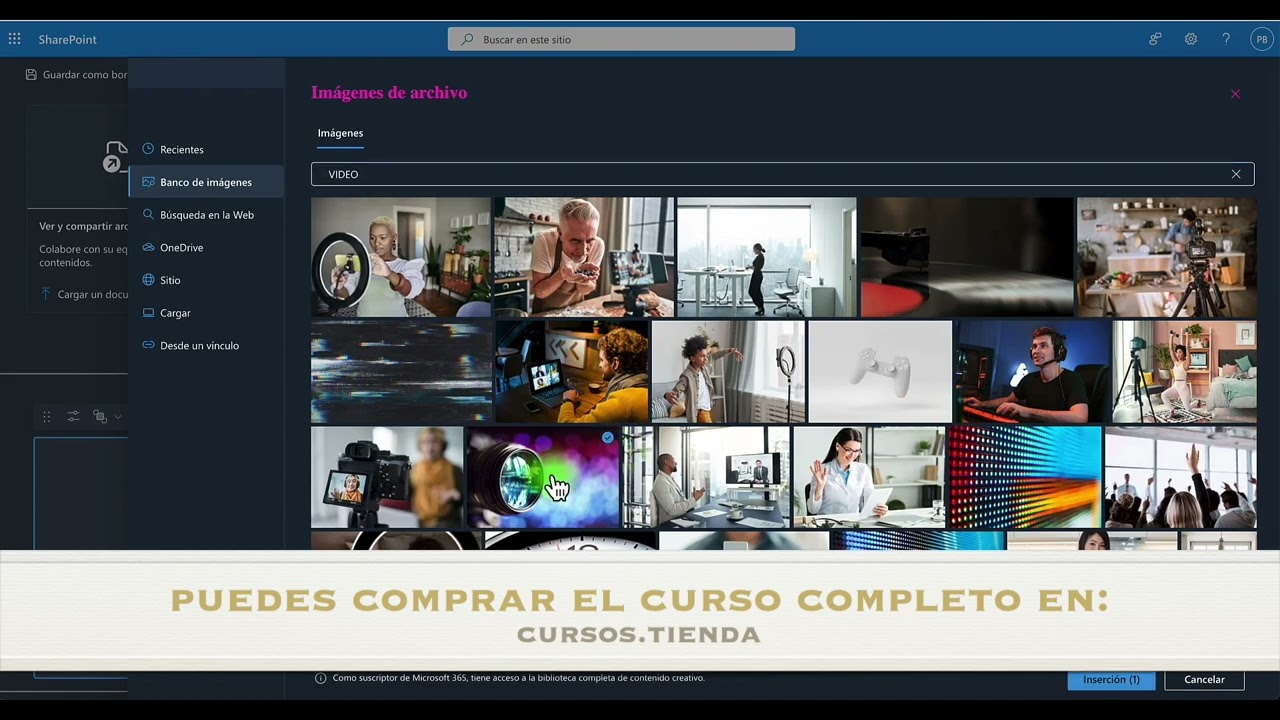The width and height of the screenshot is (1280, 720).
Task: Select Recientes in the sidebar
Action: [x=206, y=149]
